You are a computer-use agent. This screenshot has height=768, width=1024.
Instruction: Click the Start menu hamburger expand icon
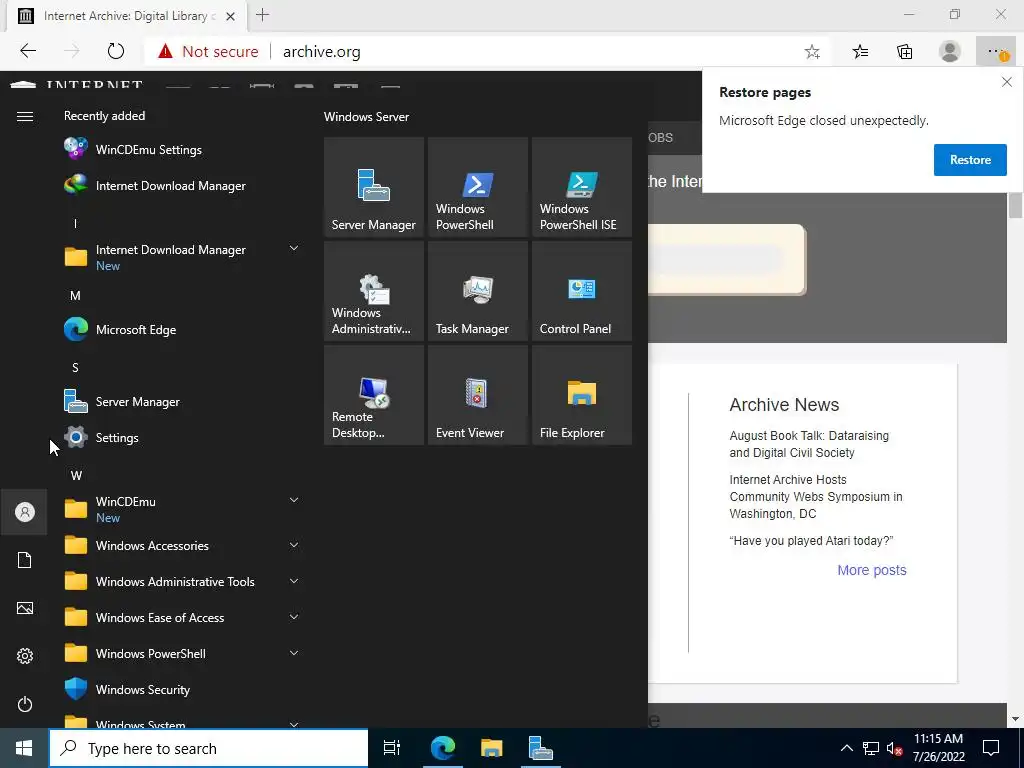tap(25, 116)
